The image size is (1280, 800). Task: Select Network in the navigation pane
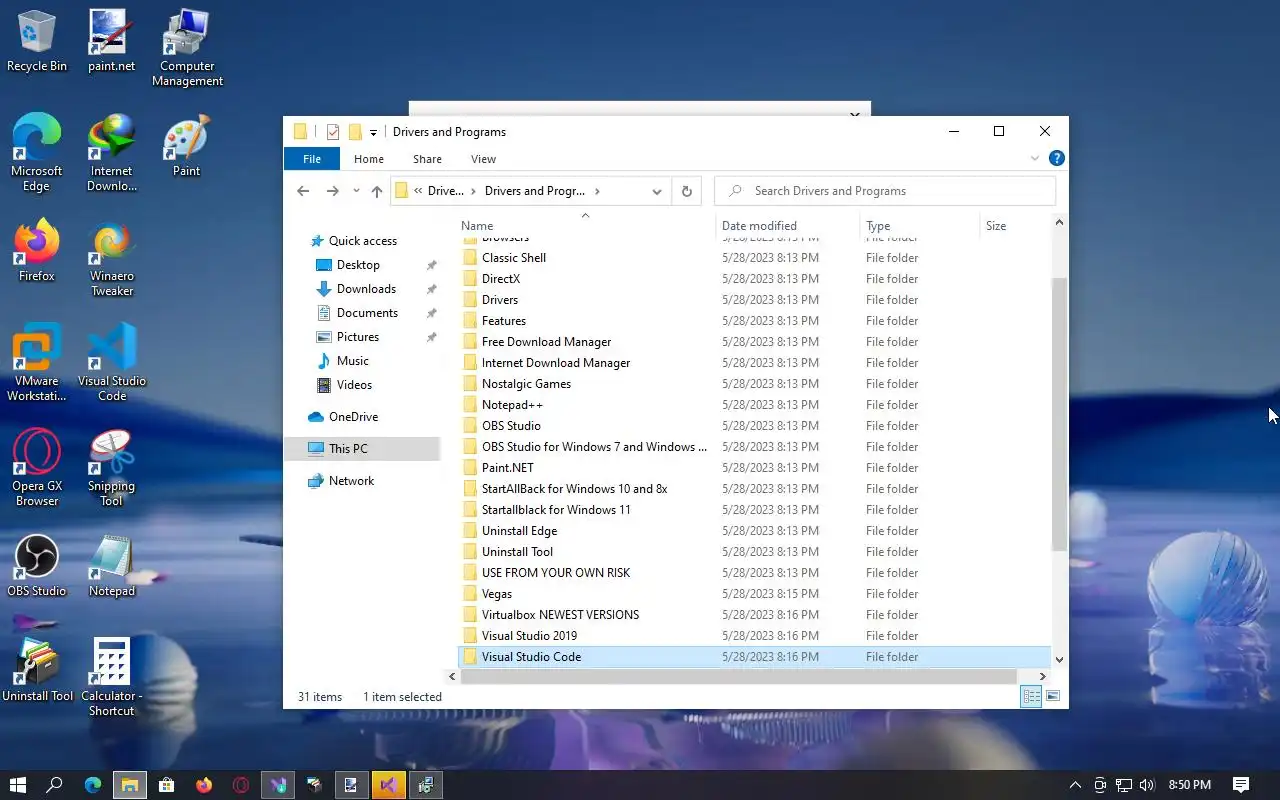[351, 481]
